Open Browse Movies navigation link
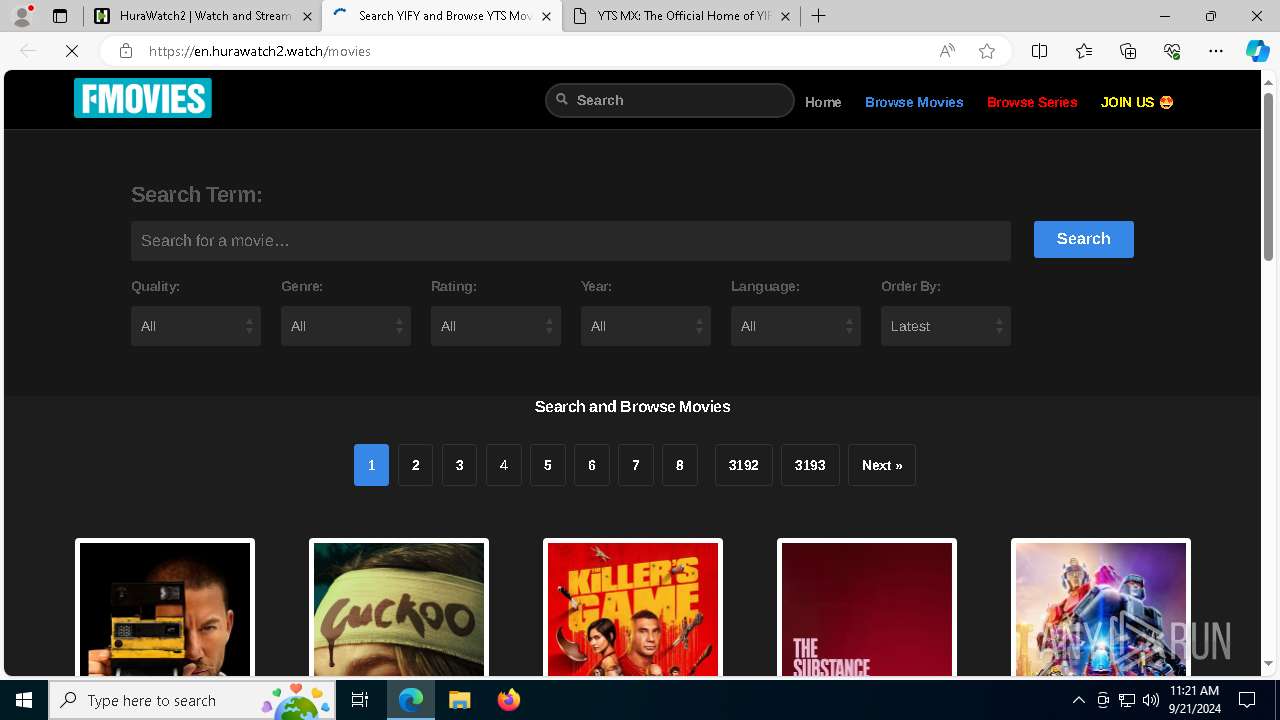 914,102
